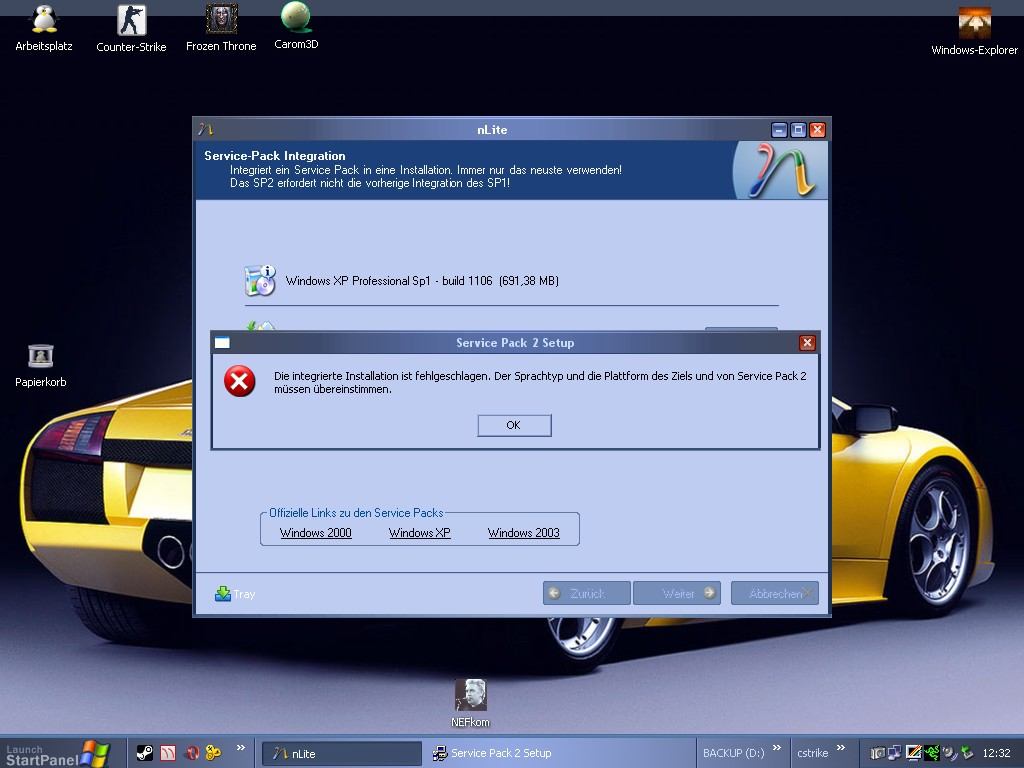Open the Windows 2000 service pack link
This screenshot has width=1024, height=768.
(315, 533)
